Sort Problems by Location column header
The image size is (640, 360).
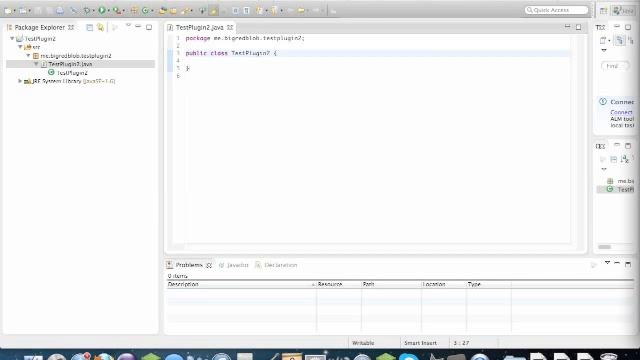[x=443, y=284]
